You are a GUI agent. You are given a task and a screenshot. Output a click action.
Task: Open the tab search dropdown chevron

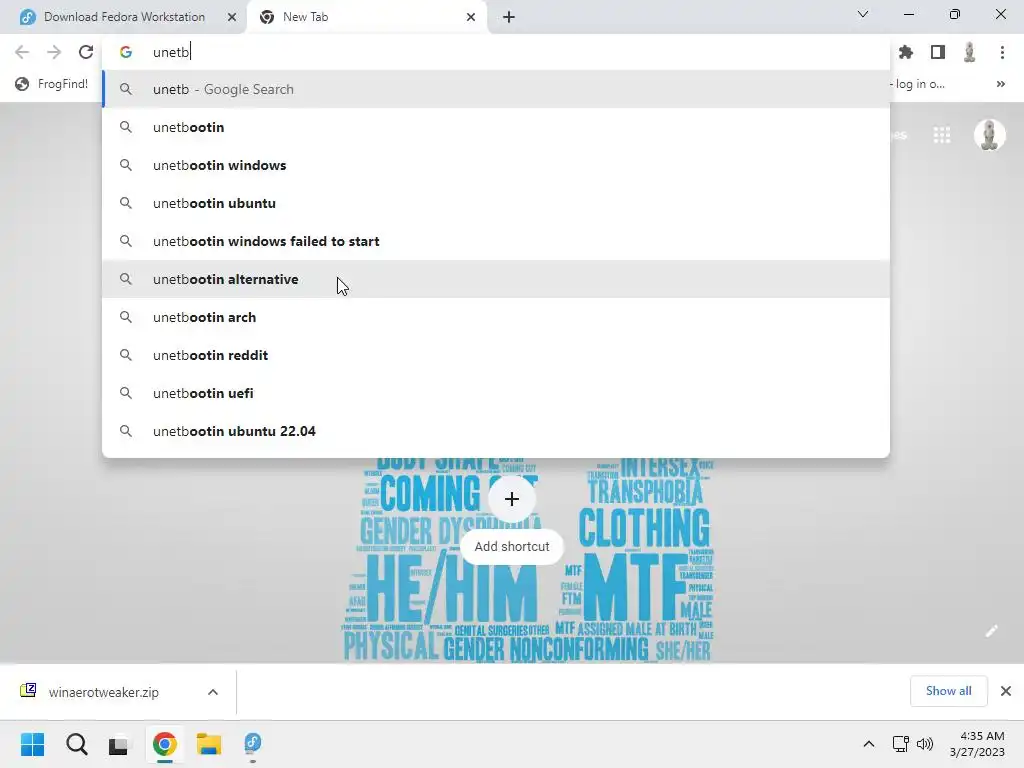863,14
